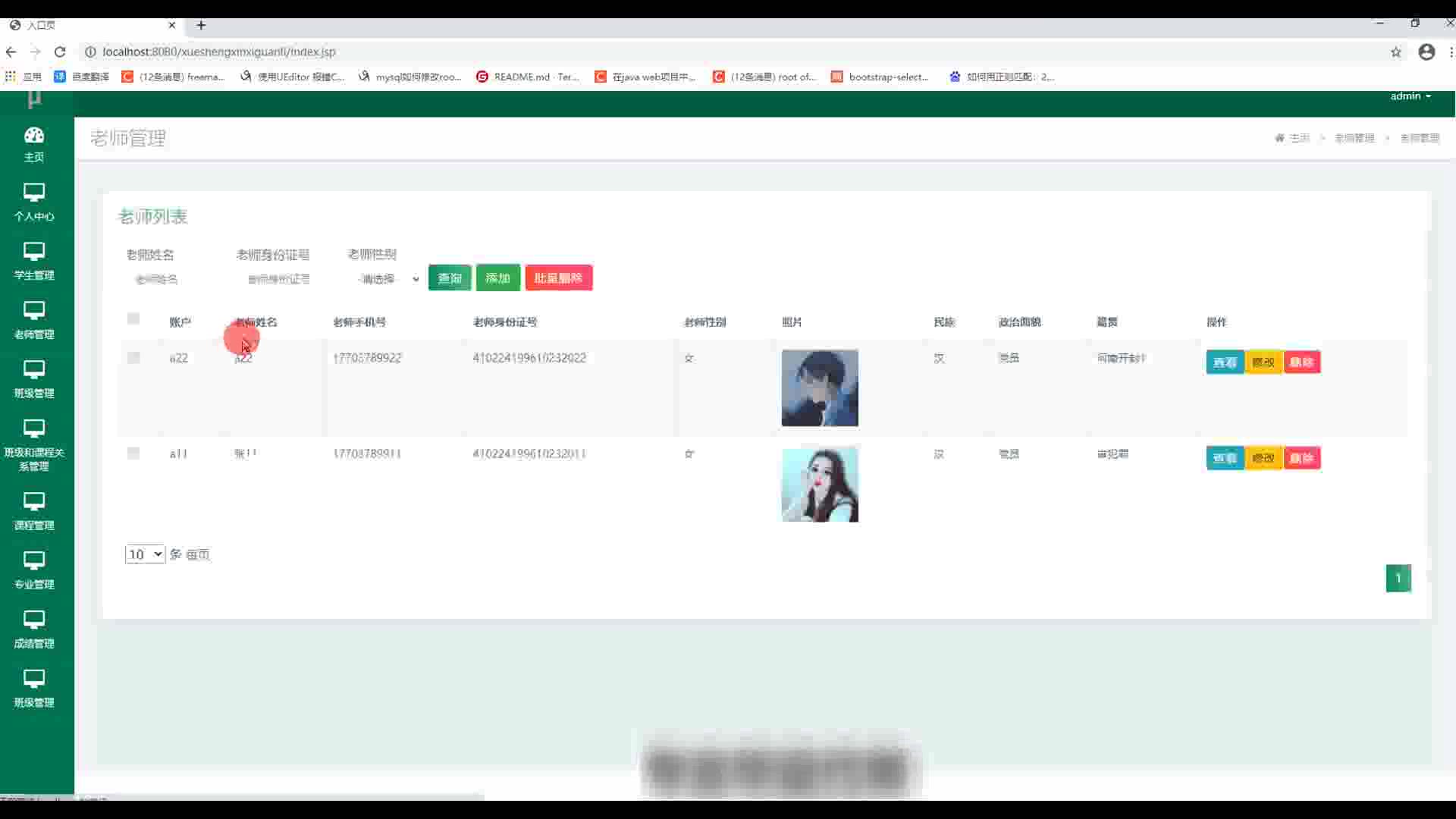Screen dimensions: 1456x819
Task: Click the 老师手机号 column header
Action: pos(359,322)
